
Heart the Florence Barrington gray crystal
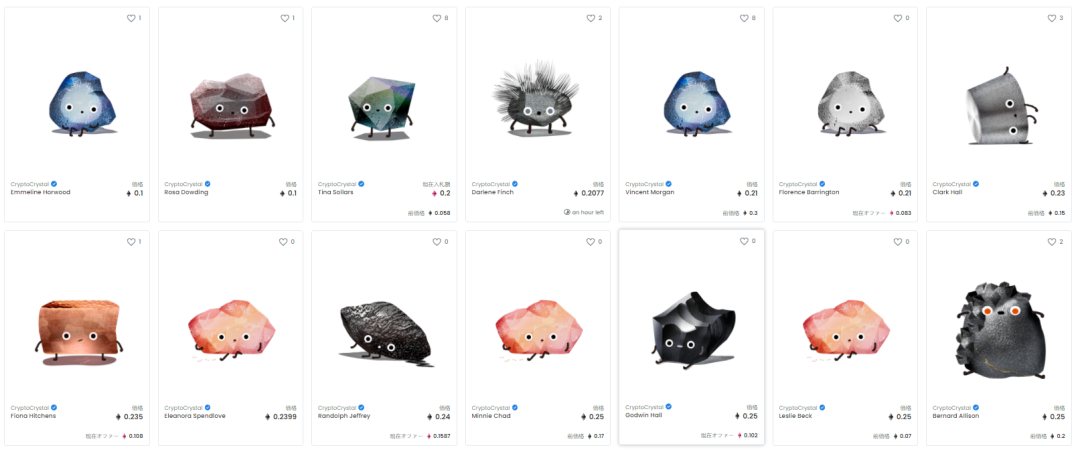[897, 19]
